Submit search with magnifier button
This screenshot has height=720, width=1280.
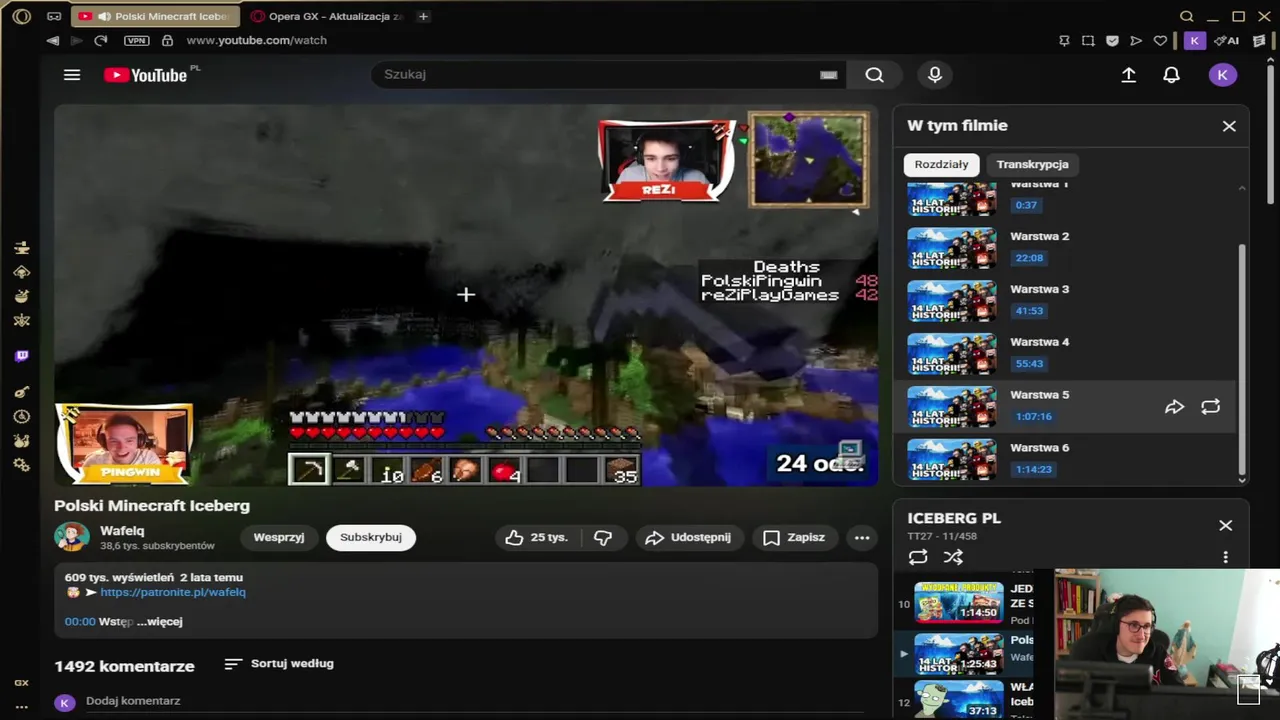pyautogui.click(x=874, y=75)
